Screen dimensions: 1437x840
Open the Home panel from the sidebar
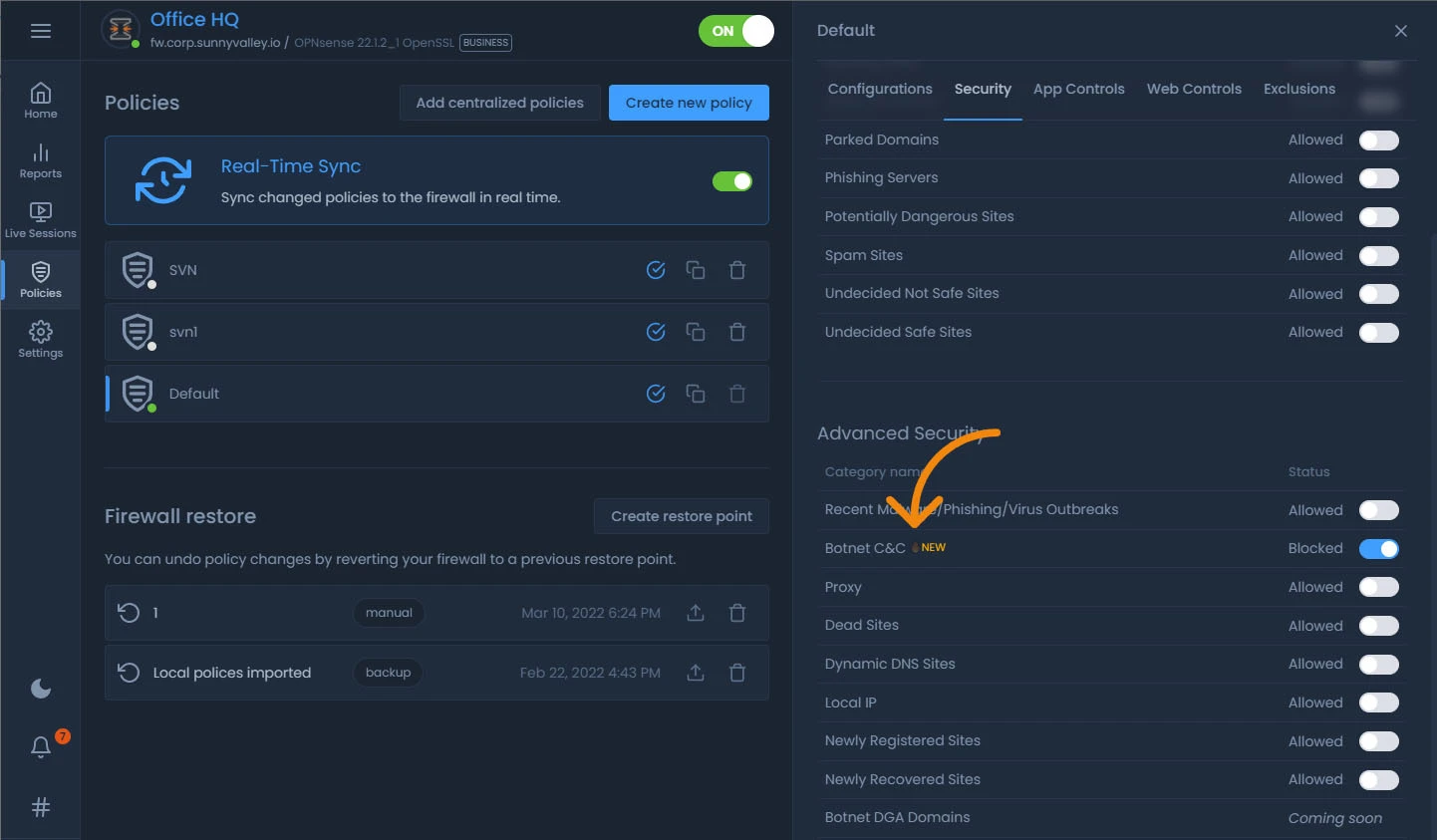40,100
